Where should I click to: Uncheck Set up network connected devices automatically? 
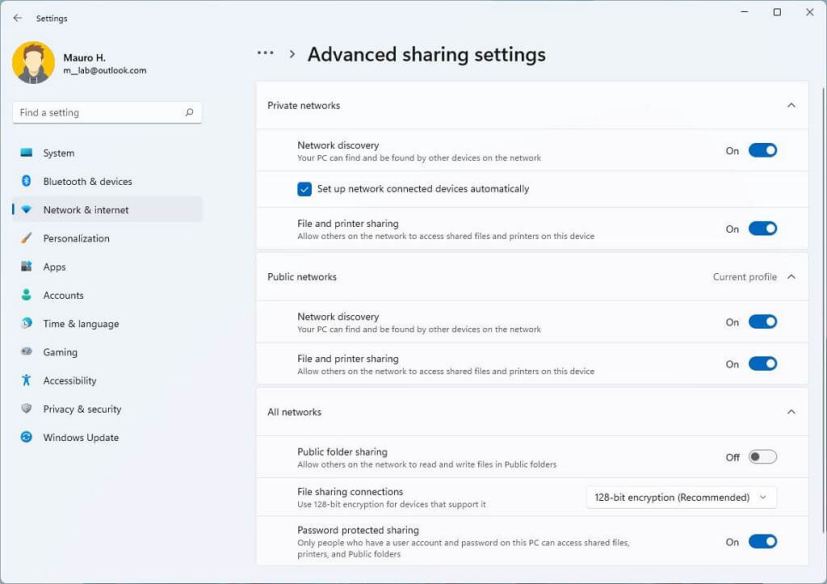pyautogui.click(x=305, y=189)
